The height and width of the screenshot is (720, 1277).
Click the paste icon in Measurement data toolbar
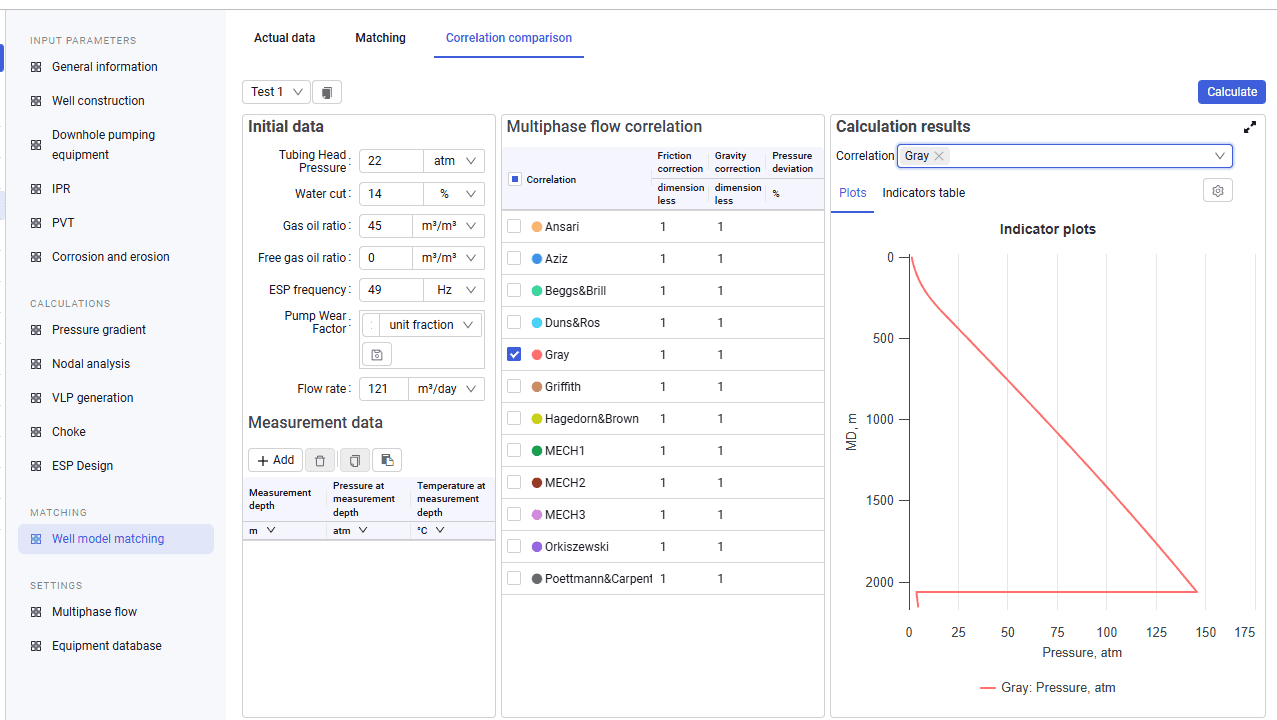387,460
